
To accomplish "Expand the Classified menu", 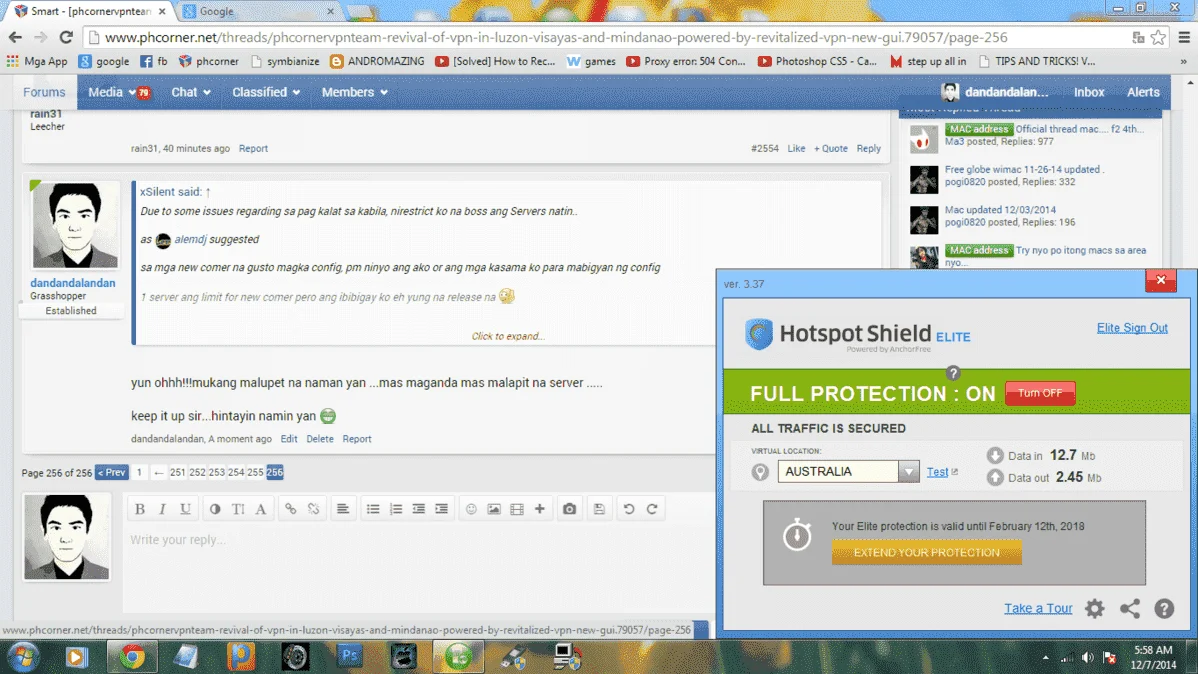I will pos(266,92).
